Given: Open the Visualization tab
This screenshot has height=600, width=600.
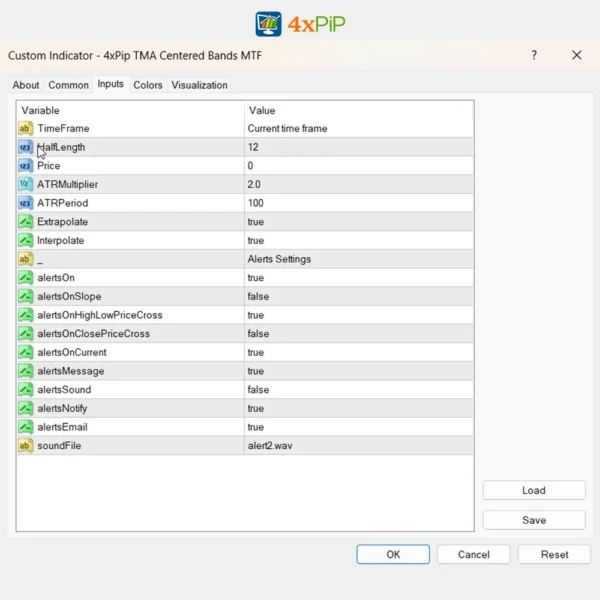Looking at the screenshot, I should tap(199, 86).
